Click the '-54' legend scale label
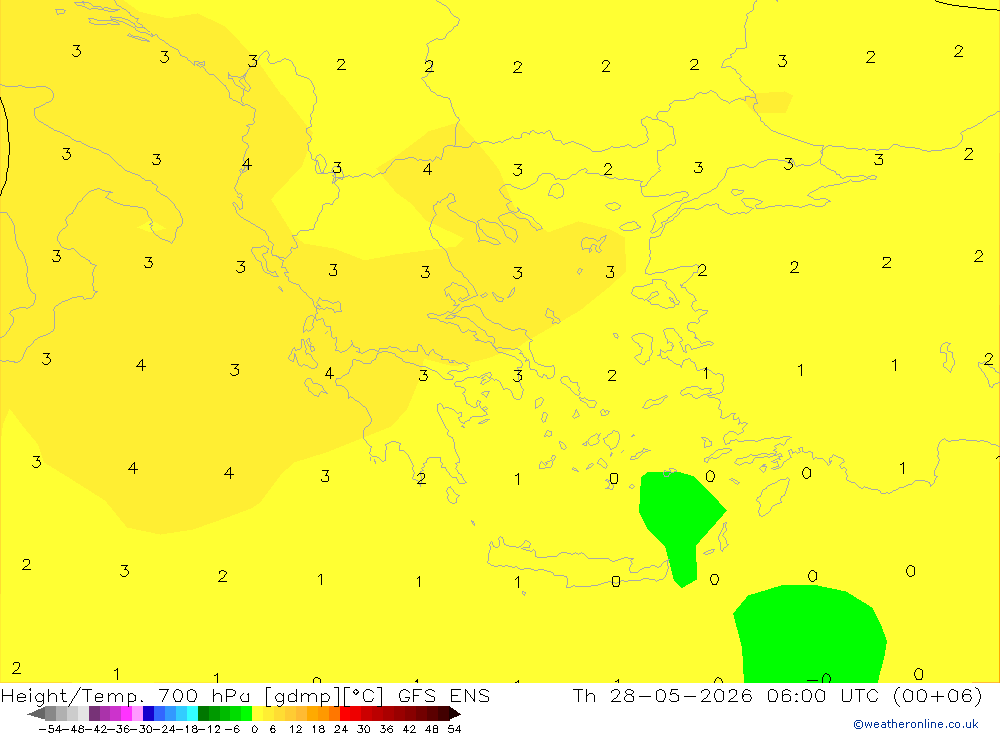Image resolution: width=1000 pixels, height=733 pixels. pyautogui.click(x=50, y=729)
